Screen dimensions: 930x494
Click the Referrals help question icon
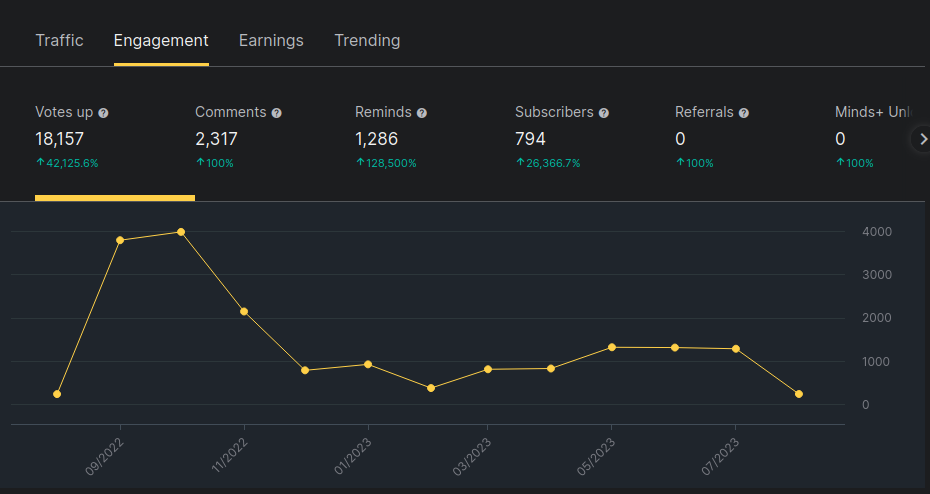(744, 113)
